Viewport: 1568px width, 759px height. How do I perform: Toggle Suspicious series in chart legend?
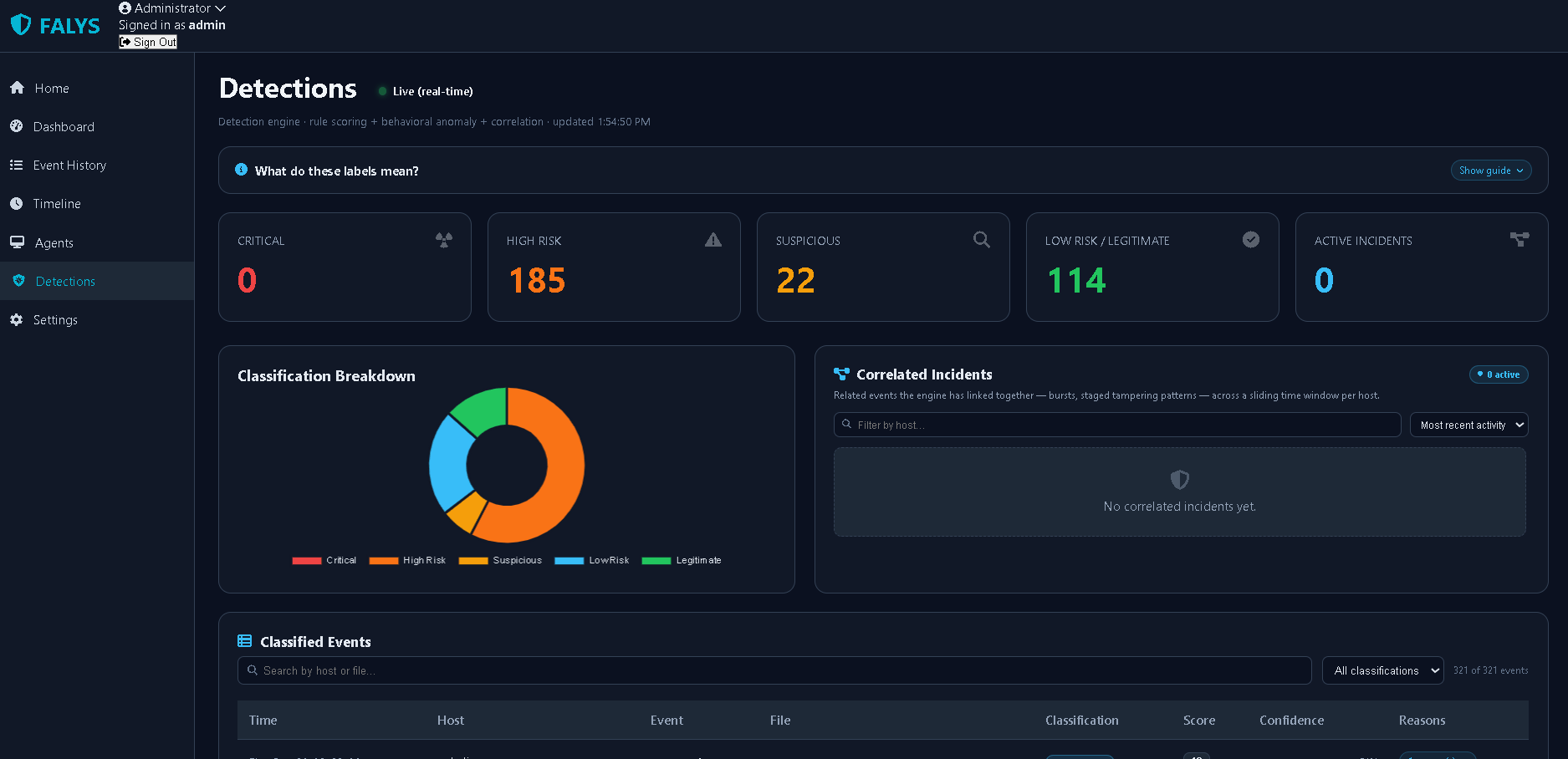(500, 560)
